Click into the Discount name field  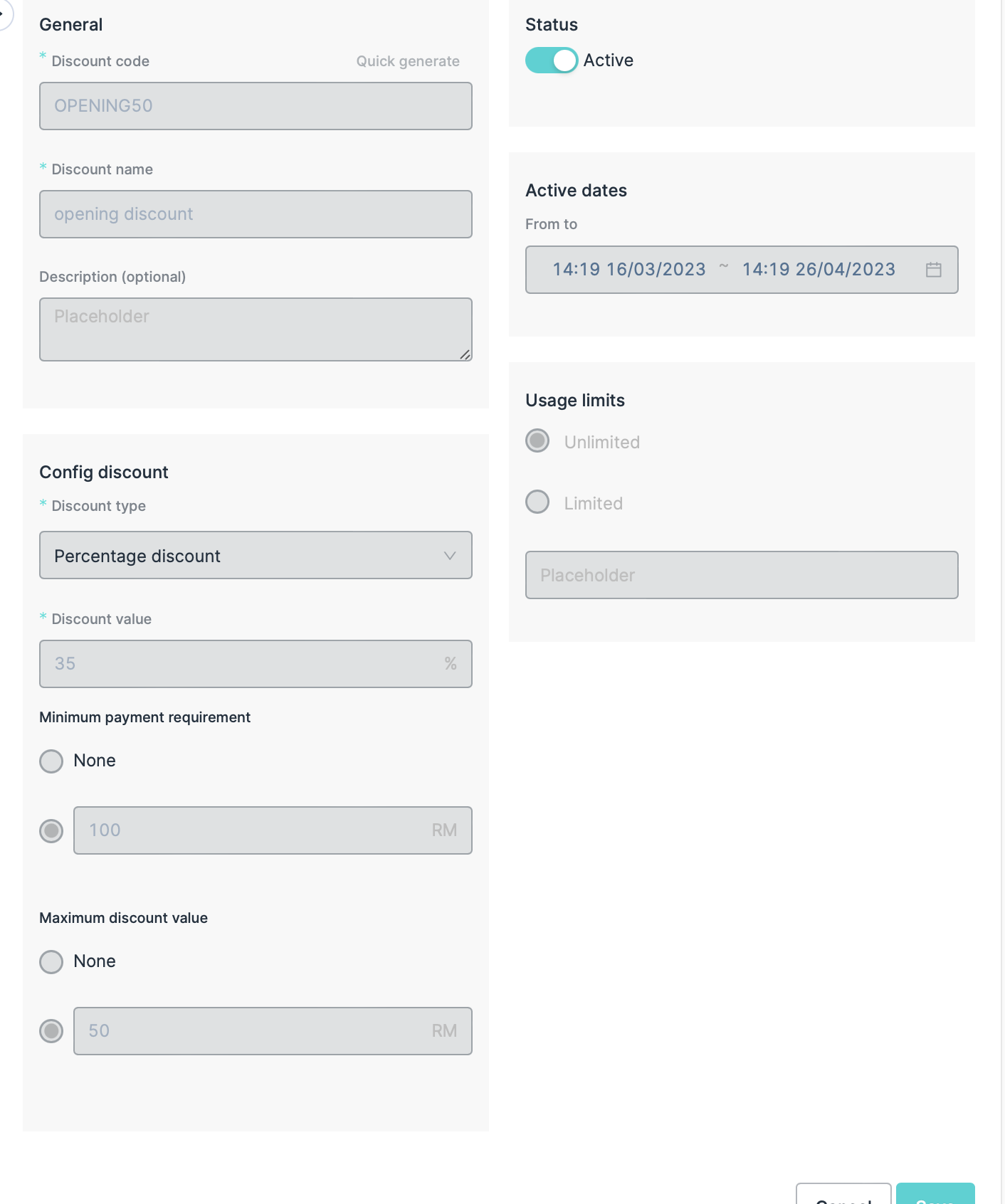[x=256, y=214]
